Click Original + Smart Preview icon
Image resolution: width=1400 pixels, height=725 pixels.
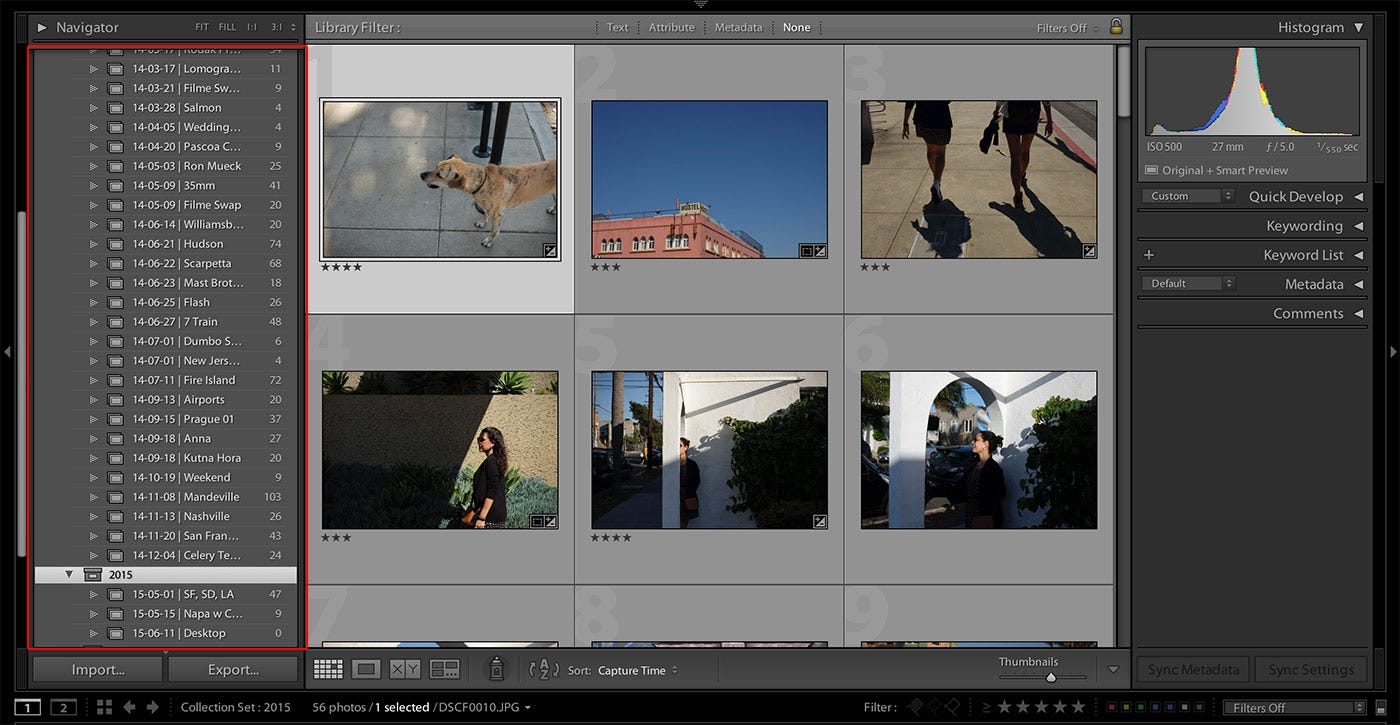pos(1151,170)
